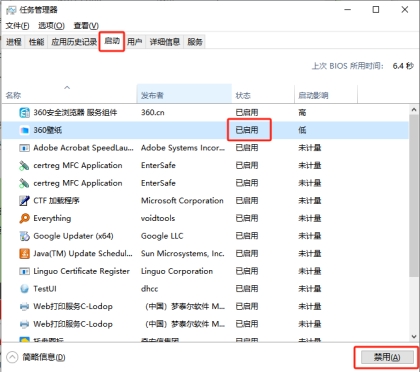Minimize the 任务管理器 window
Viewport: 420px width, 372px height.
point(348,10)
